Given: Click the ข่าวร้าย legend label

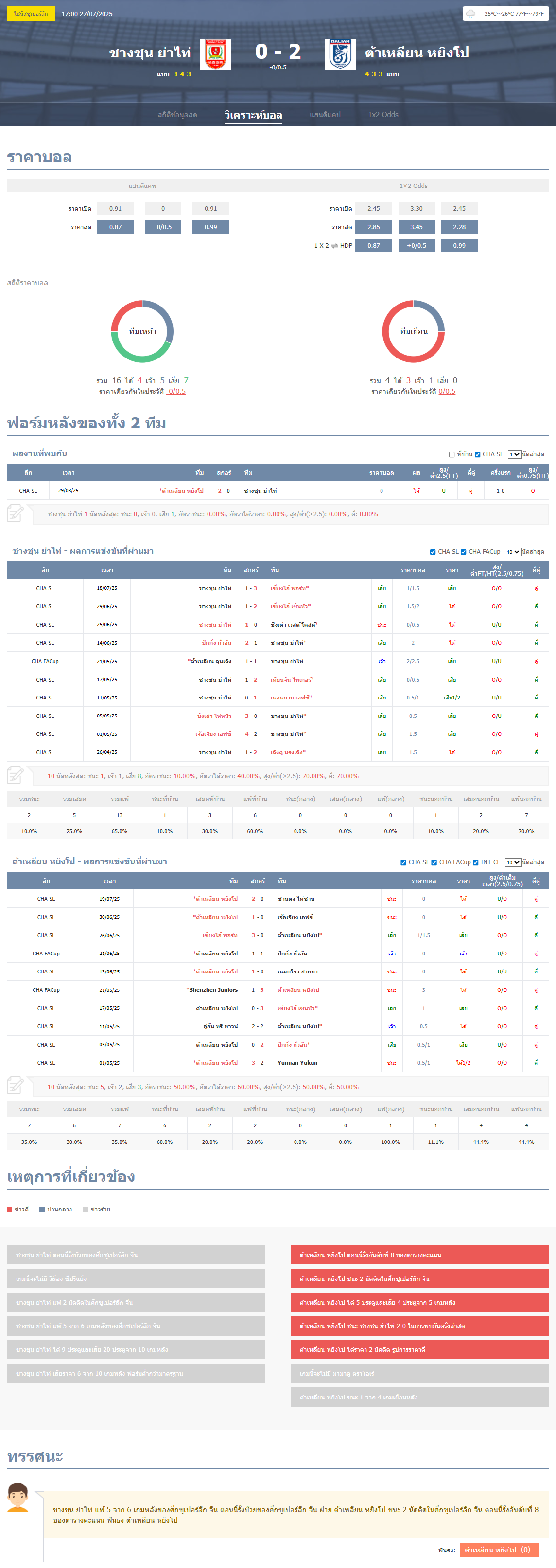Looking at the screenshot, I should point(101,1210).
